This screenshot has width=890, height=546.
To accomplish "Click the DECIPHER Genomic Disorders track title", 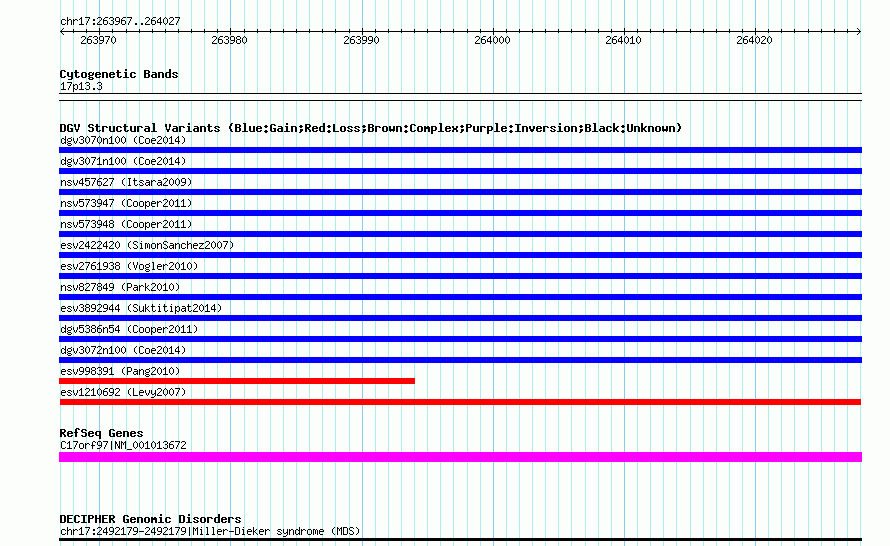I will pos(150,519).
